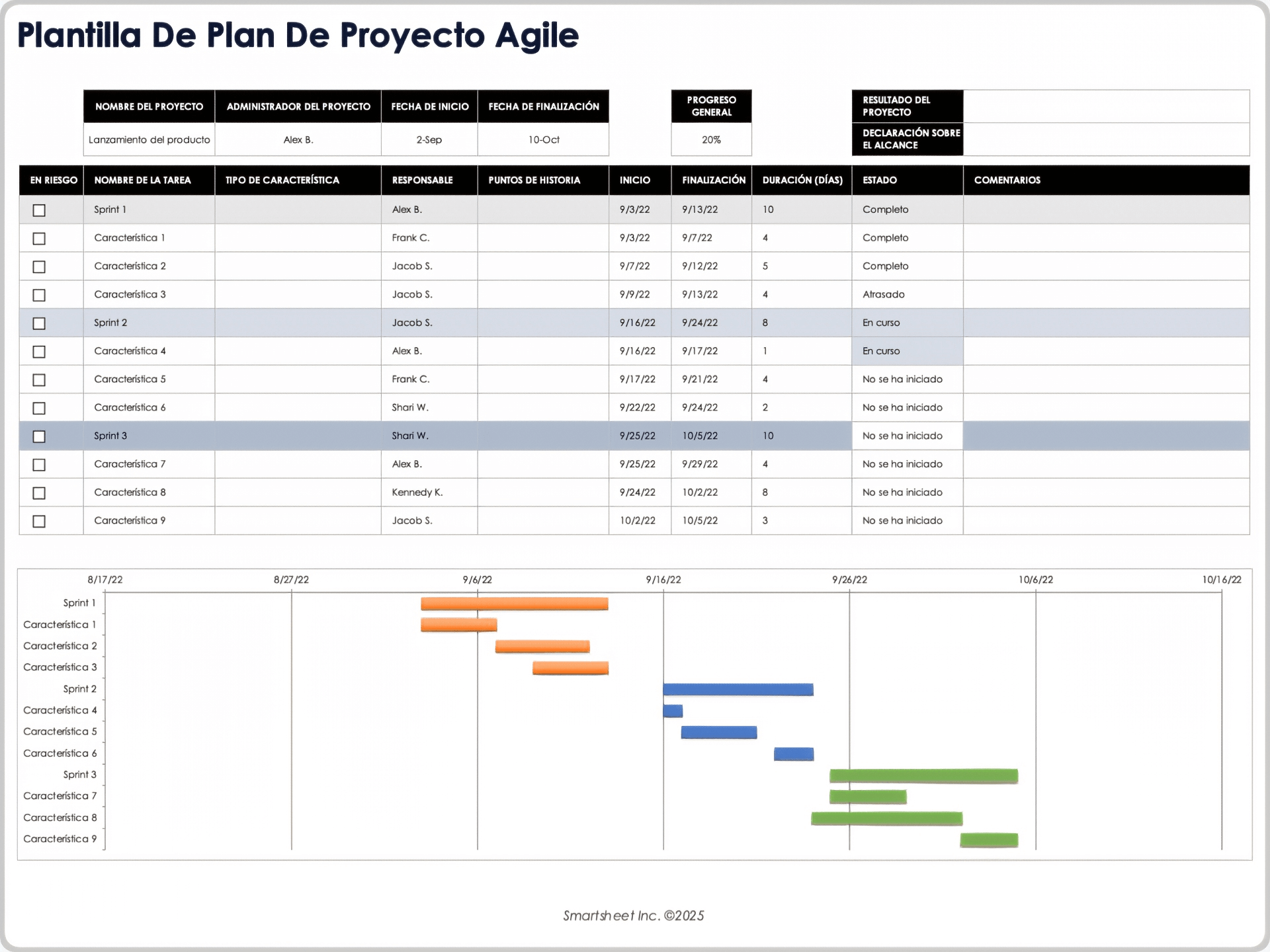Click the Puntos de Historia column header

[x=542, y=180]
